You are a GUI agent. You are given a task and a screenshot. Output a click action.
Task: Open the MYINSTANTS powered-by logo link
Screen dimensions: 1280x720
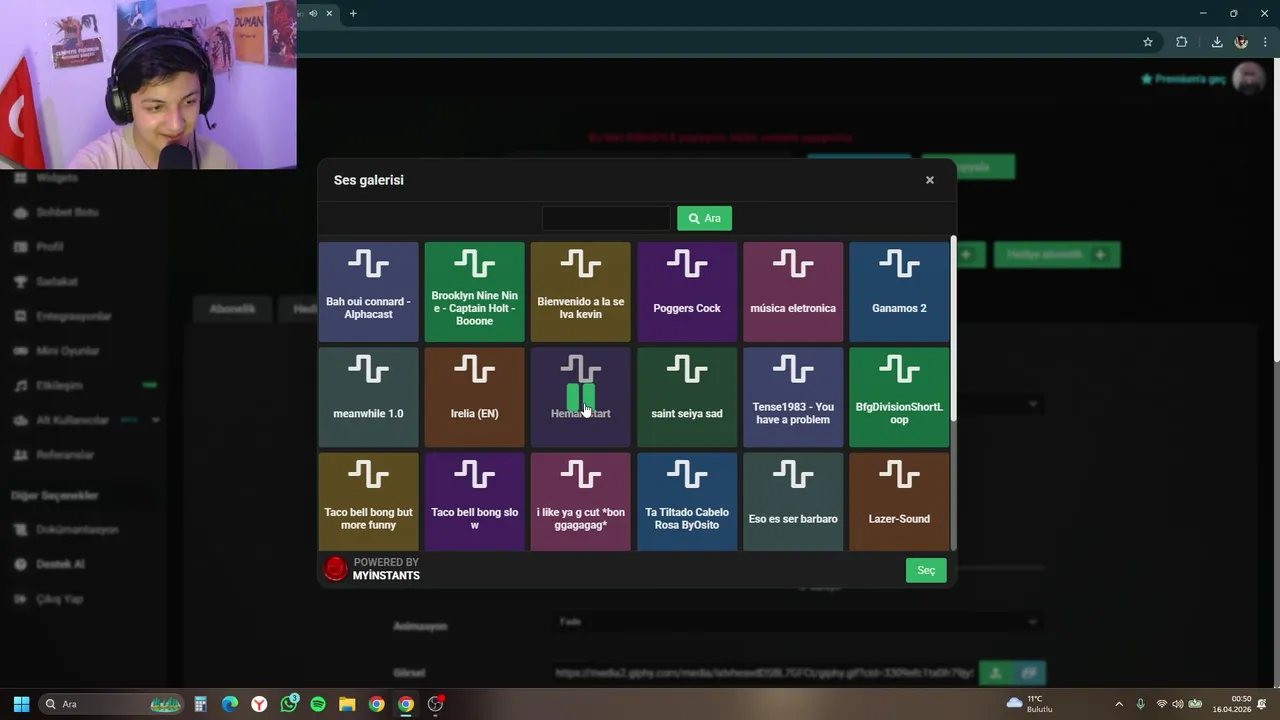[386, 569]
